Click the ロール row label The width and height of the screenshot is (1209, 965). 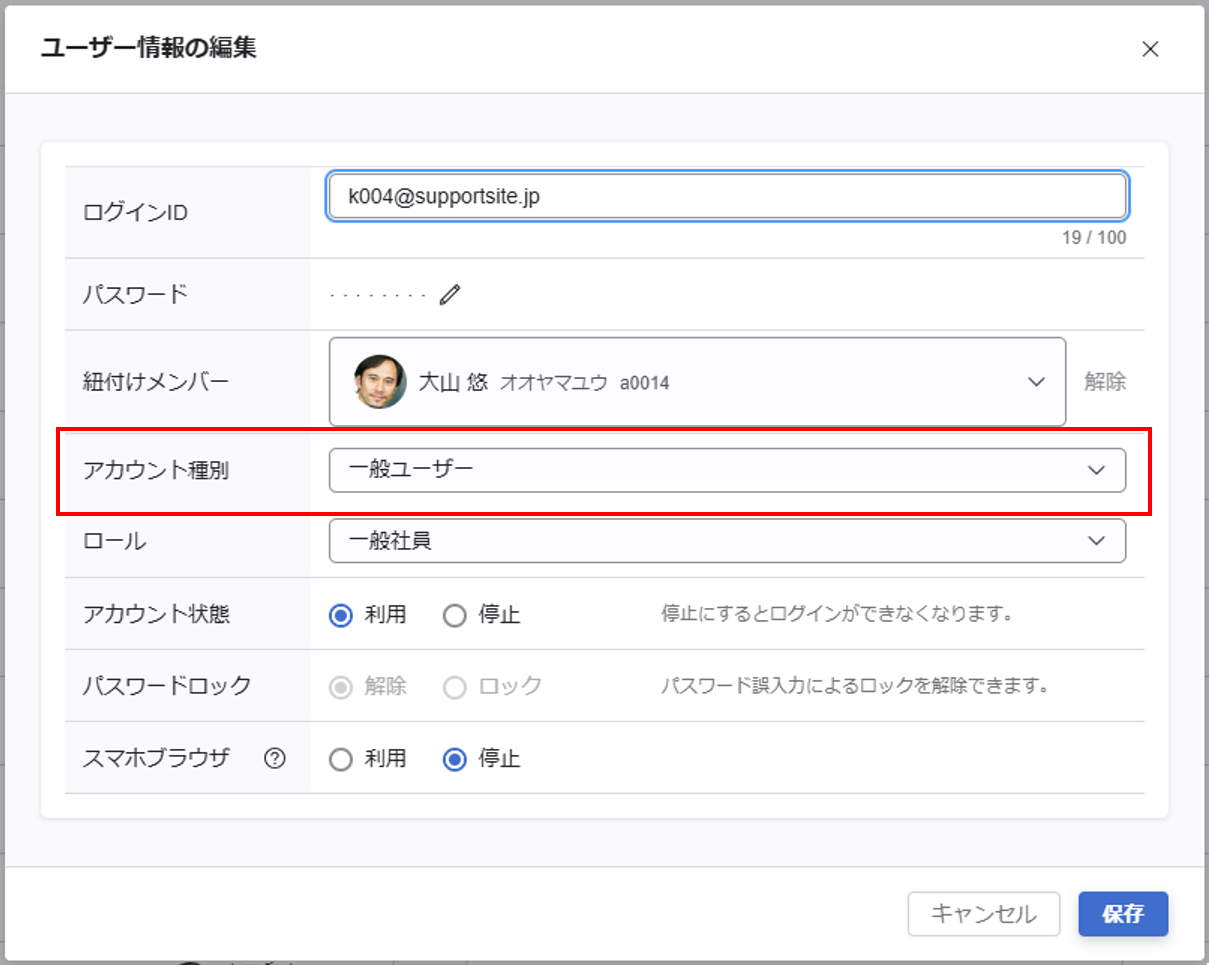click(x=114, y=542)
